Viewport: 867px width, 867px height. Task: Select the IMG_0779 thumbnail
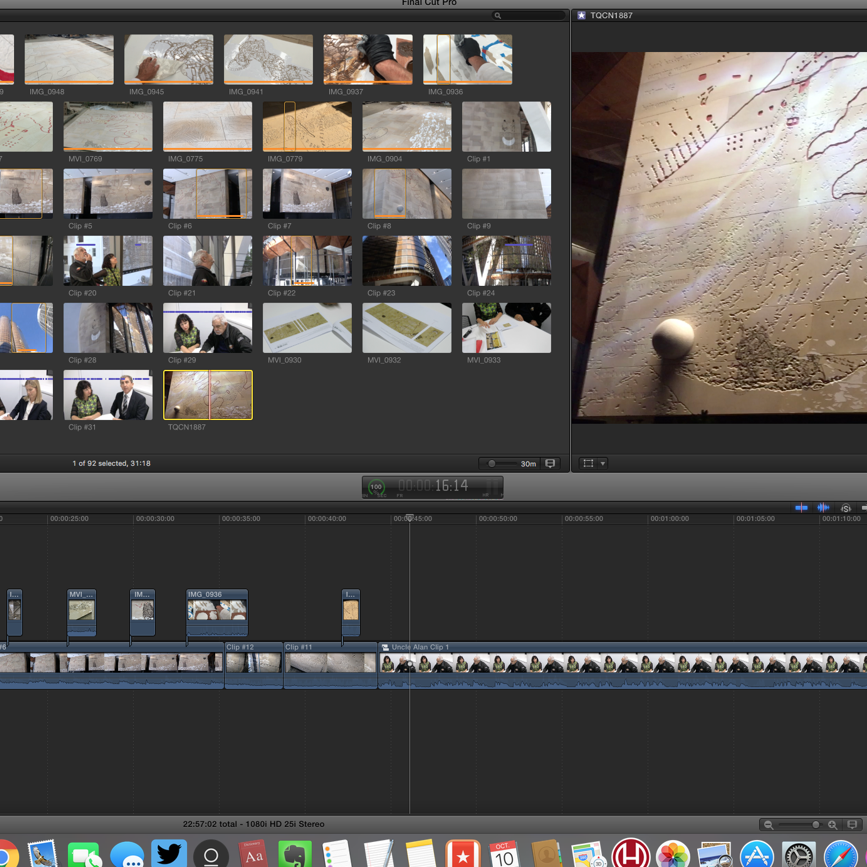tap(307, 127)
